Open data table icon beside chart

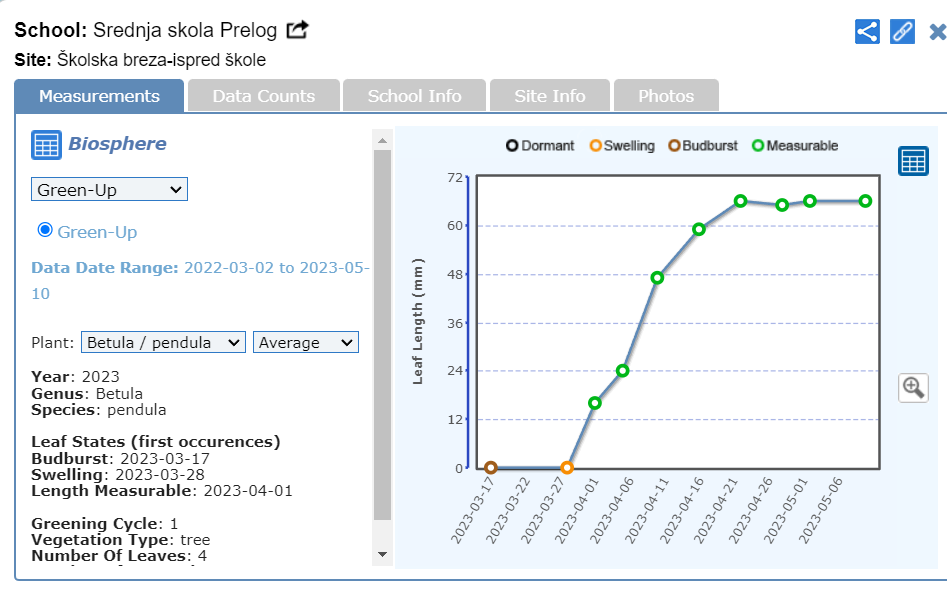[x=912, y=161]
